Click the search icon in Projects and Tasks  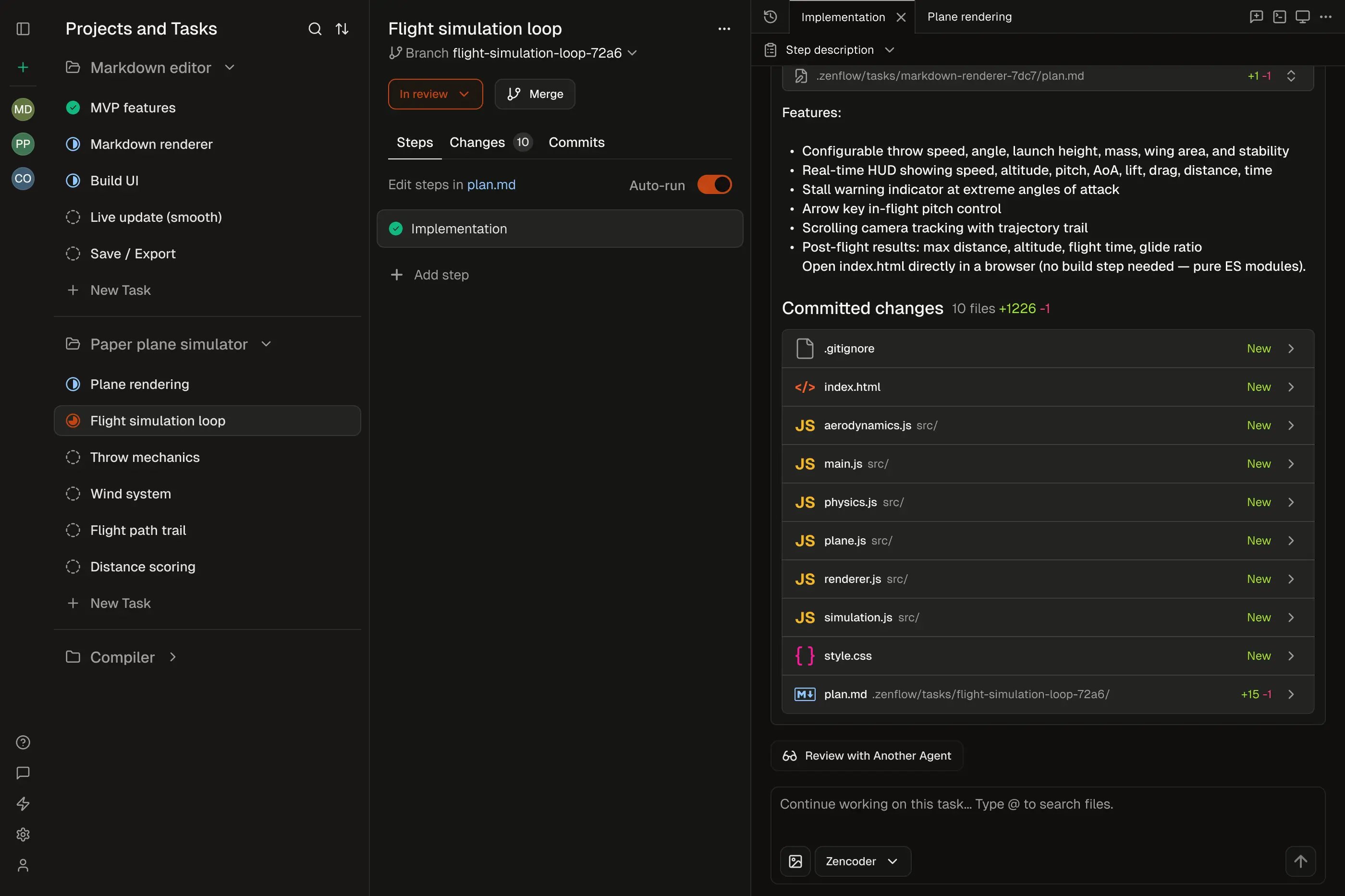(x=314, y=29)
